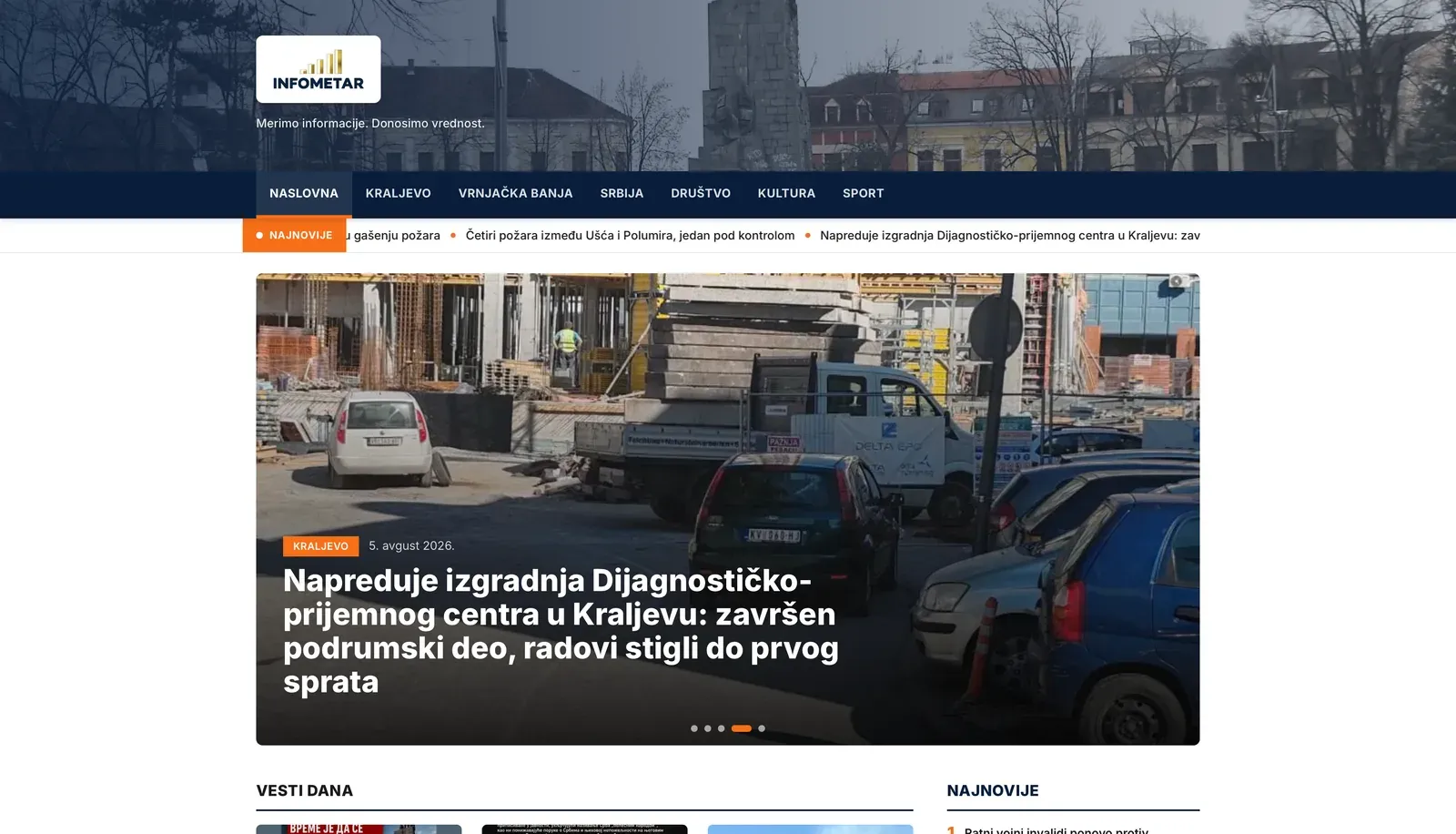Go to Vrnjačka Banja section
The image size is (1456, 834).
click(x=516, y=193)
